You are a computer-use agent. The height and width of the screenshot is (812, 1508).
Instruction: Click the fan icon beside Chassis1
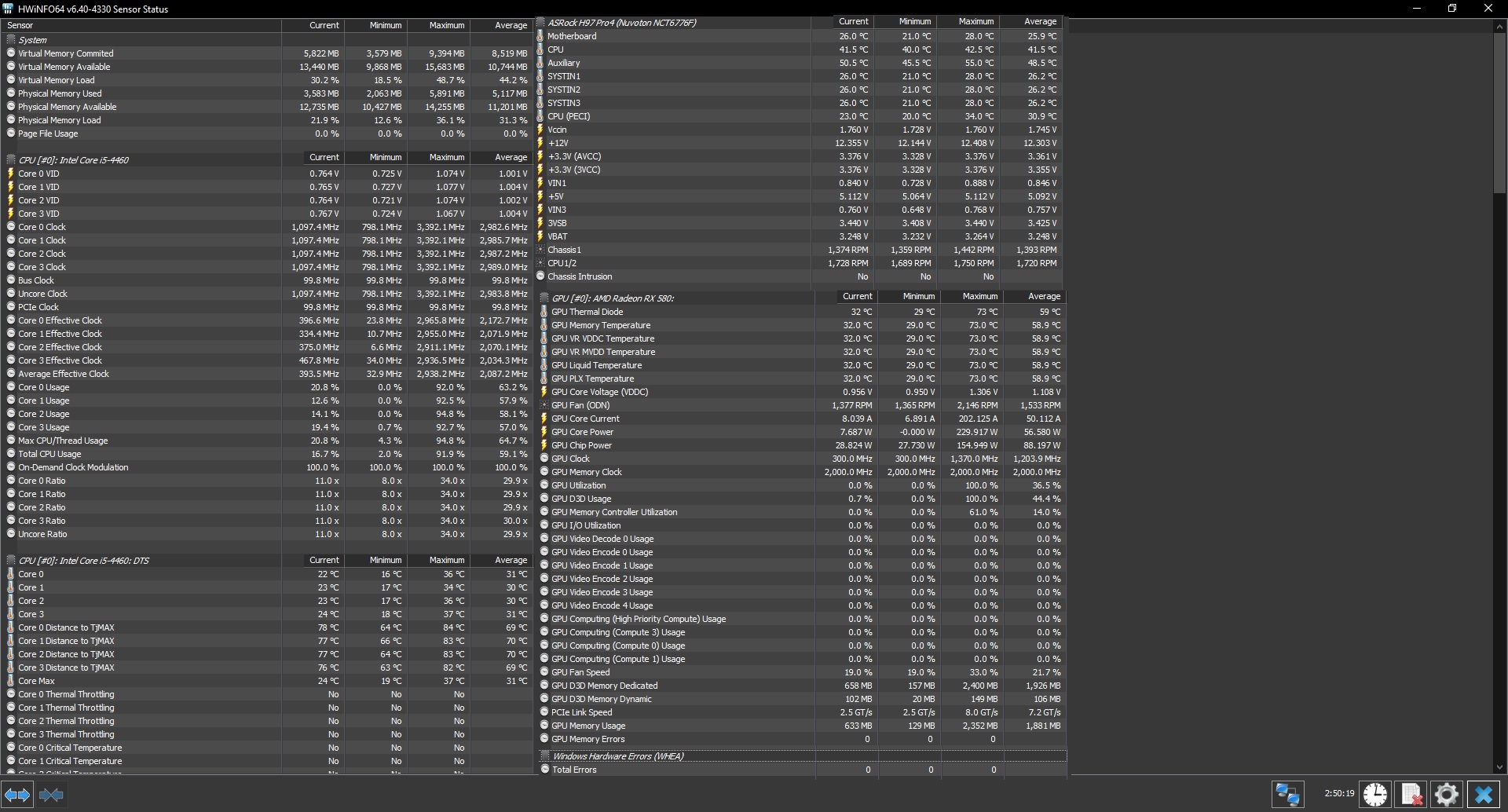click(540, 250)
